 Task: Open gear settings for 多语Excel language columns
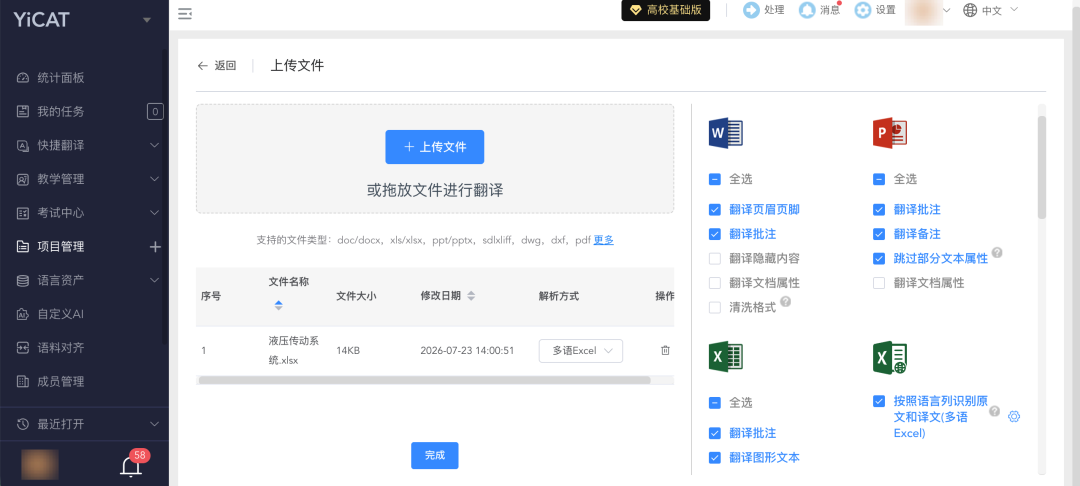coord(1013,416)
